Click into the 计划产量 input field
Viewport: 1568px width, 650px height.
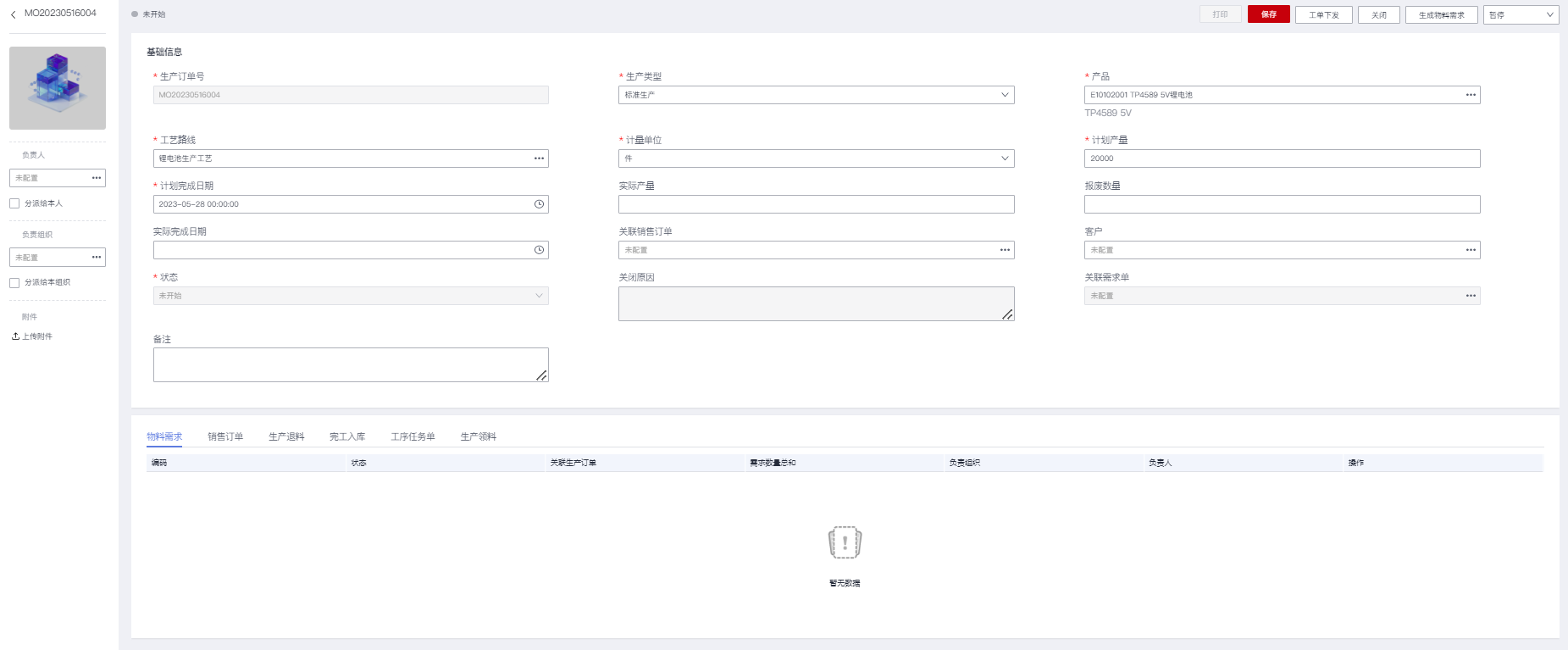1281,158
